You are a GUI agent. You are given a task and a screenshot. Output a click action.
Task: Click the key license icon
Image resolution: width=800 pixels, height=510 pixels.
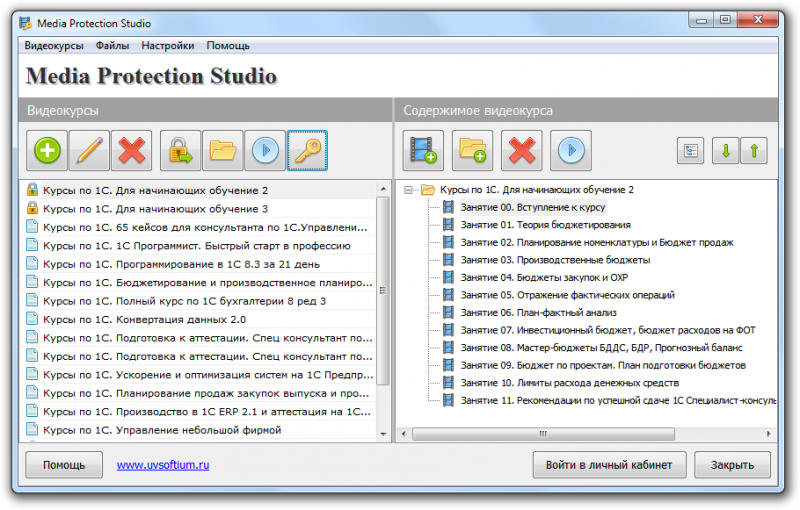308,150
